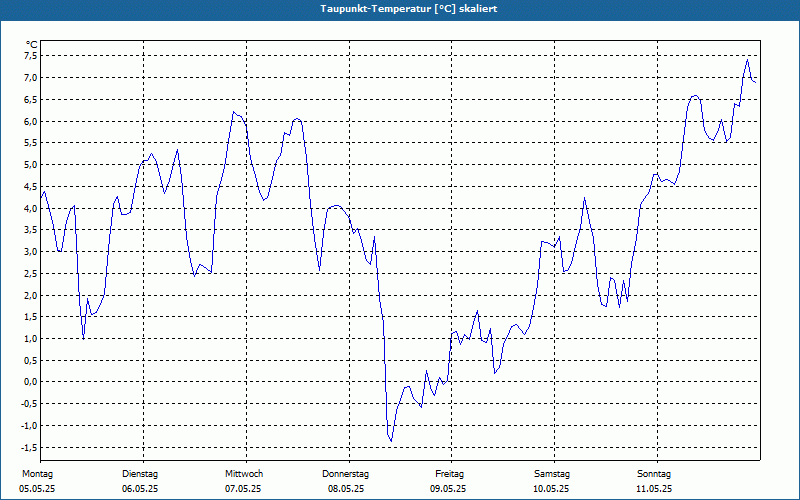This screenshot has width=800, height=500.
Task: Click the date 09.05.25
Action: point(448,489)
